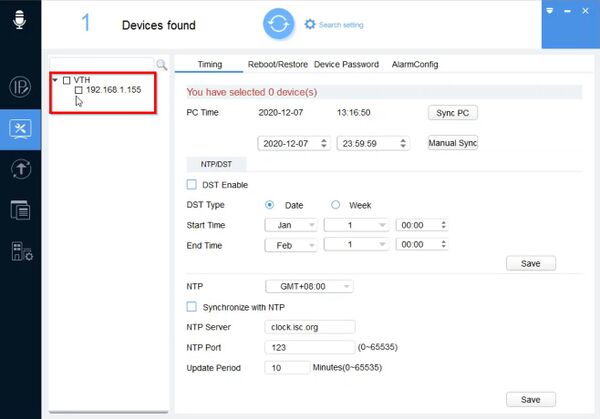The image size is (600, 419).
Task: Select the System Settings tools sidebar icon
Action: (x=20, y=129)
